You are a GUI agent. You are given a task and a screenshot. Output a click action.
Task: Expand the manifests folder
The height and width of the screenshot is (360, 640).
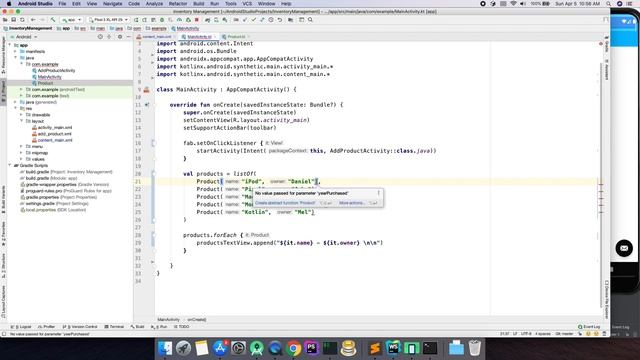[16, 51]
